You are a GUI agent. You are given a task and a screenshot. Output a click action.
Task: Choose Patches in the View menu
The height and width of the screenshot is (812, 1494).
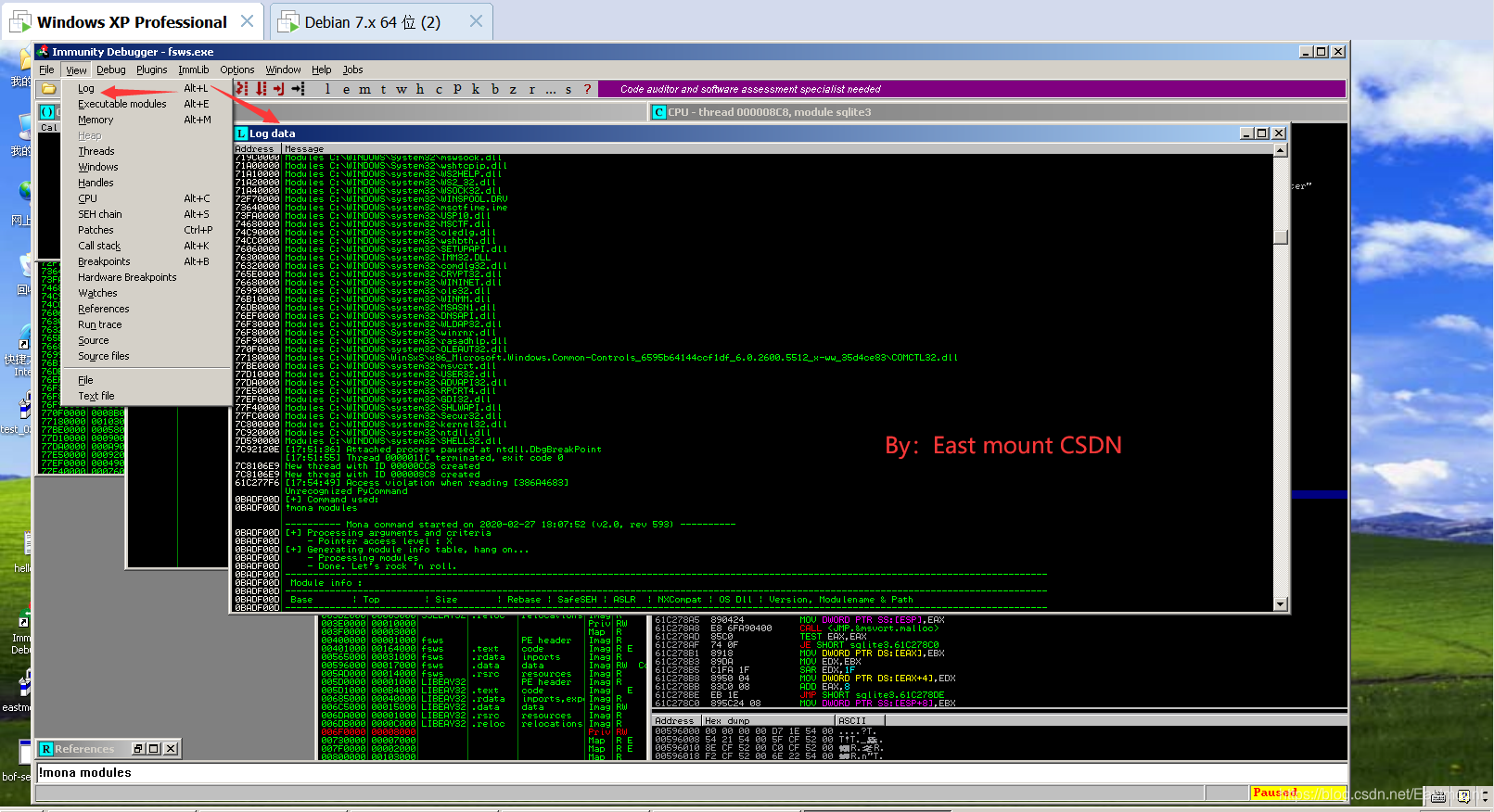click(x=147, y=230)
